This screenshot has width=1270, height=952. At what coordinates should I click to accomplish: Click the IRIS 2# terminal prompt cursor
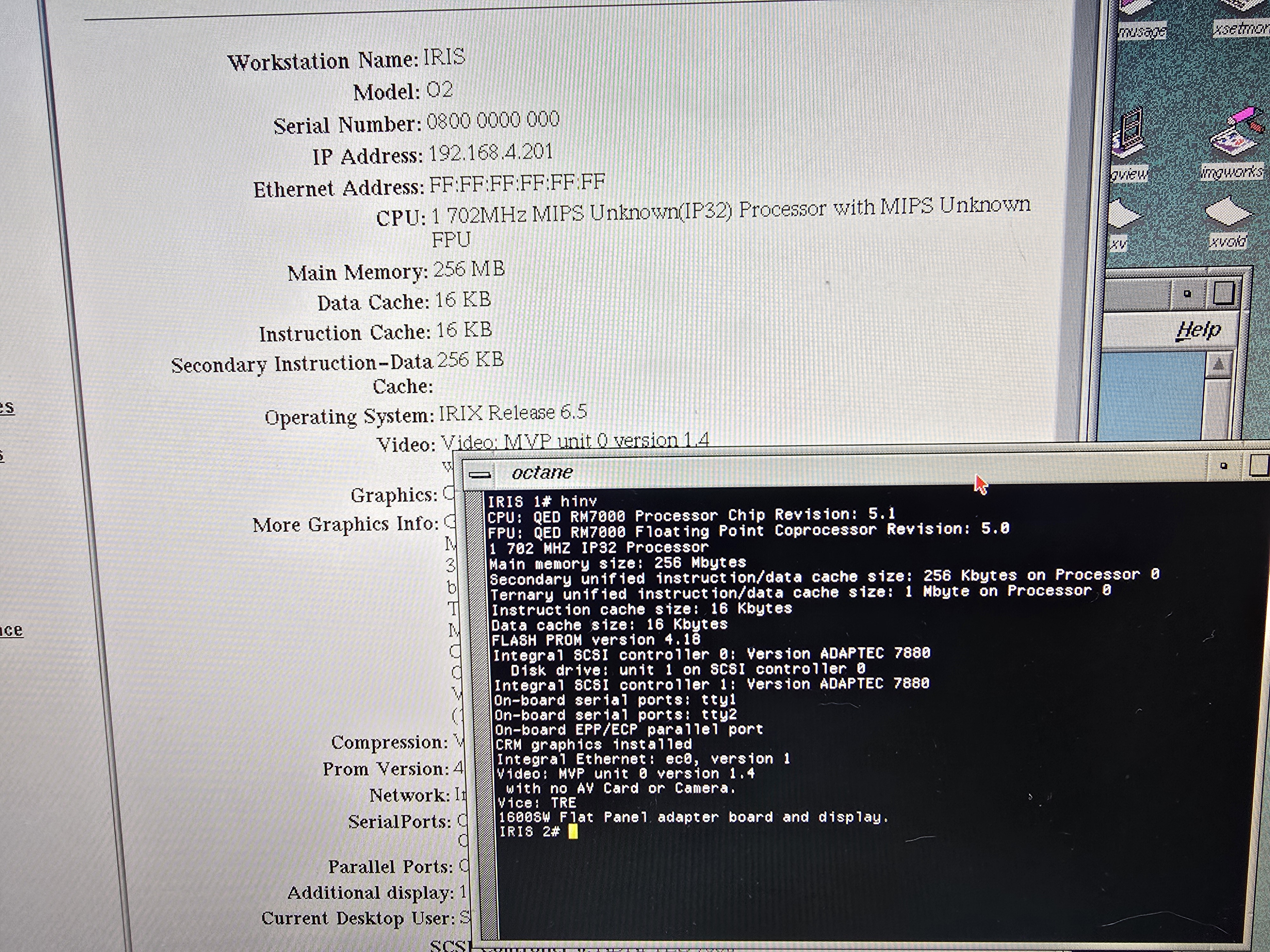point(572,832)
